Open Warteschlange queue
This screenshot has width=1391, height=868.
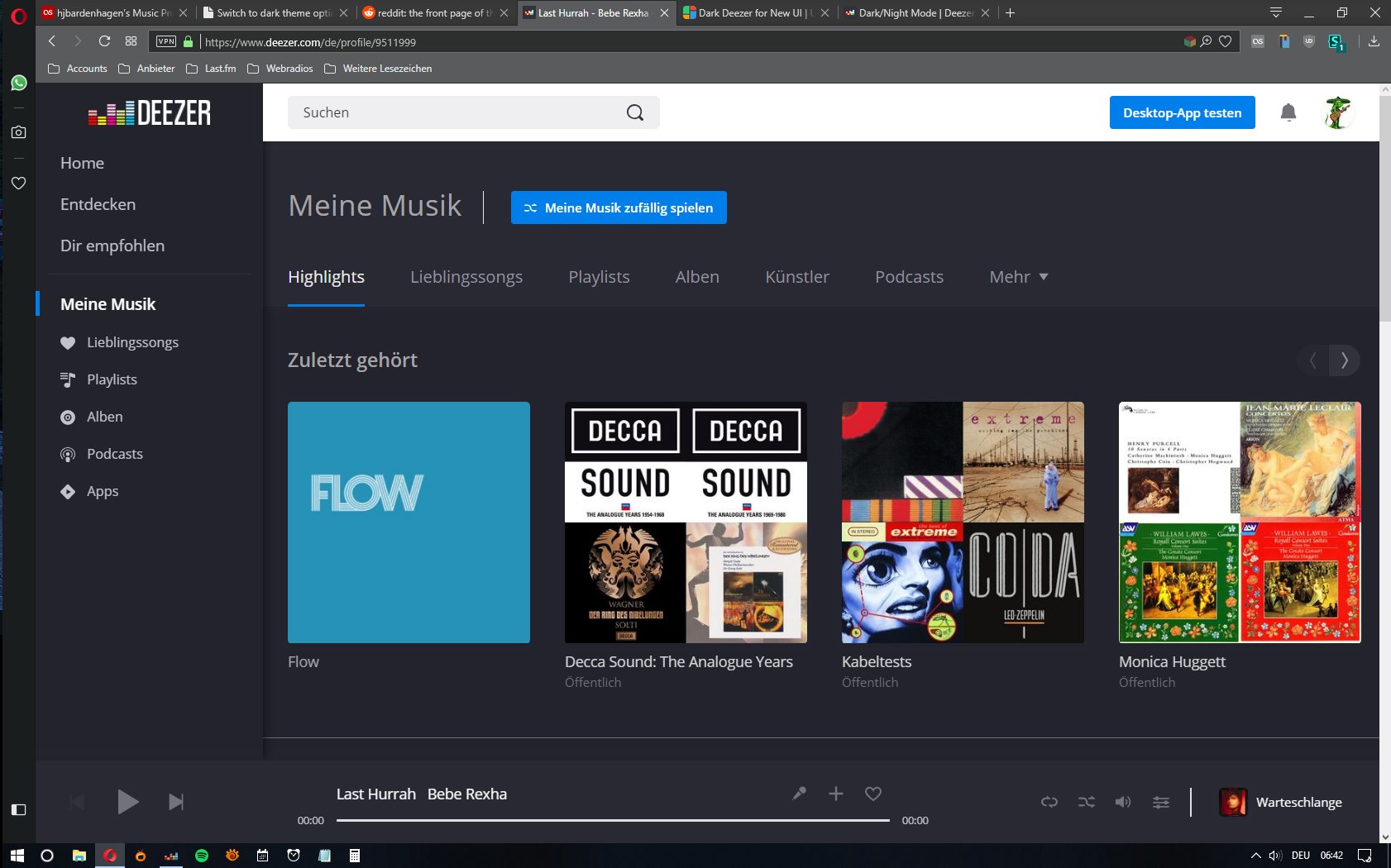point(1281,802)
